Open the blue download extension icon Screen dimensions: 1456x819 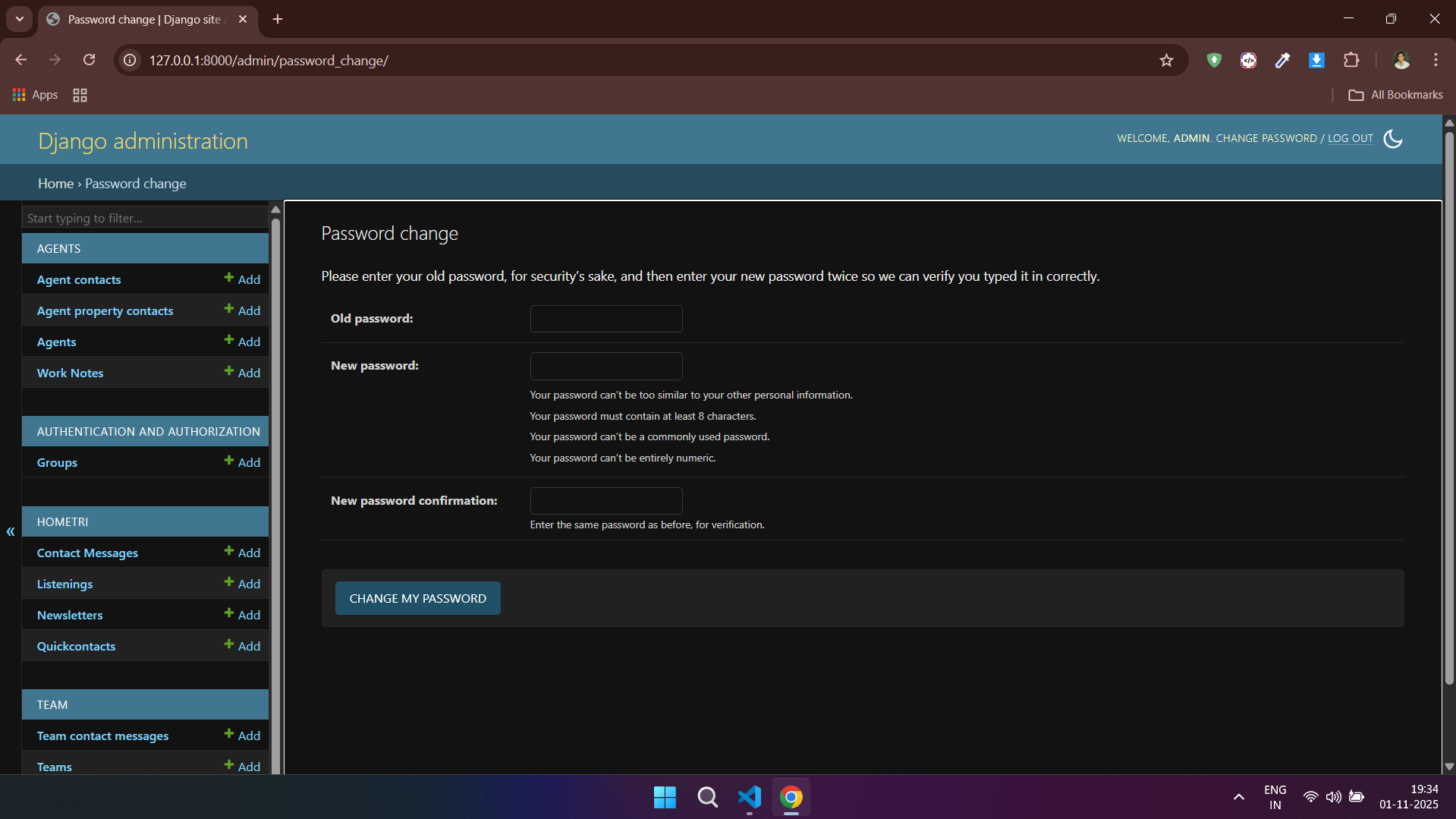click(x=1316, y=61)
